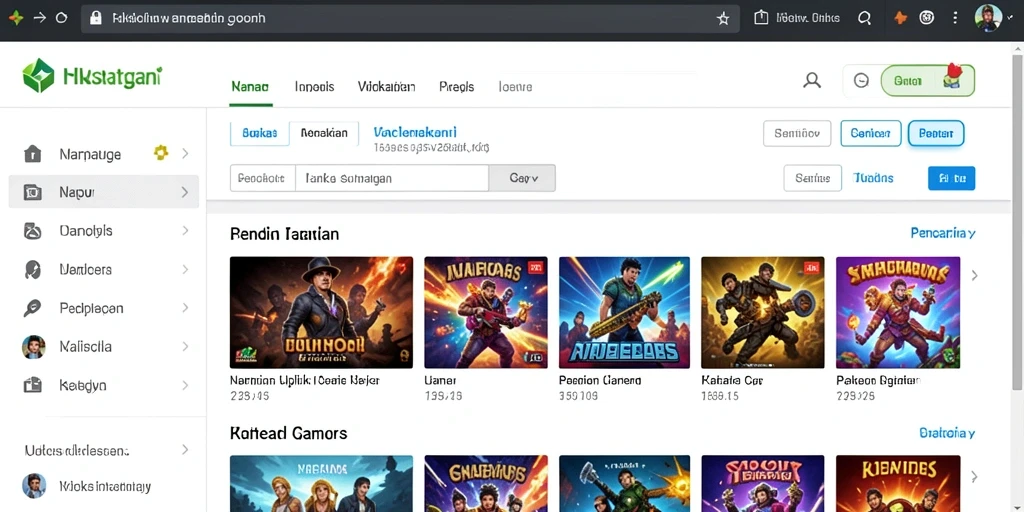Open the Vickaitian top navigation tab
Image resolution: width=1024 pixels, height=512 pixels.
pyautogui.click(x=387, y=86)
